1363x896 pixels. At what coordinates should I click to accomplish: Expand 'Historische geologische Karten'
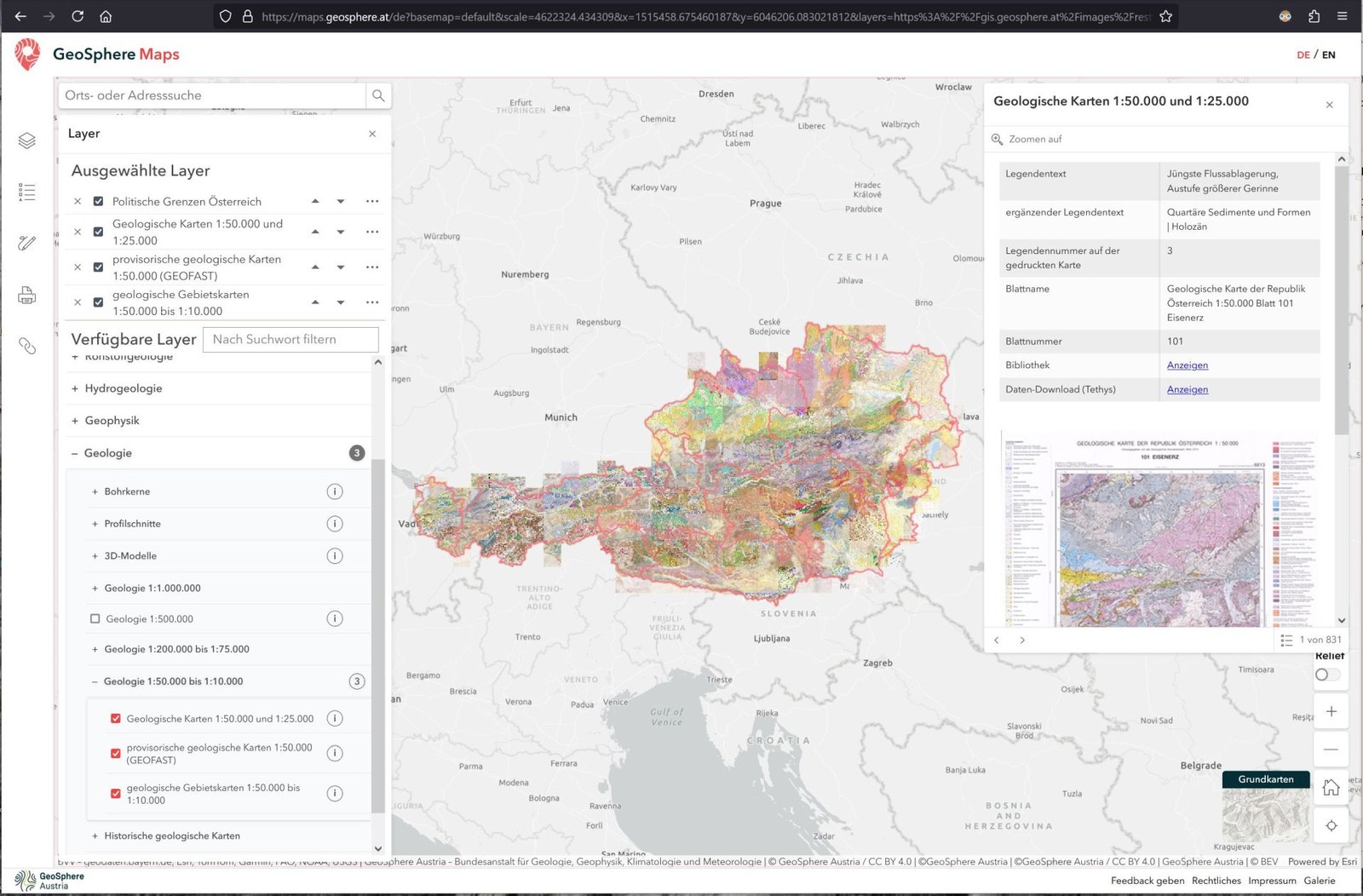[93, 836]
